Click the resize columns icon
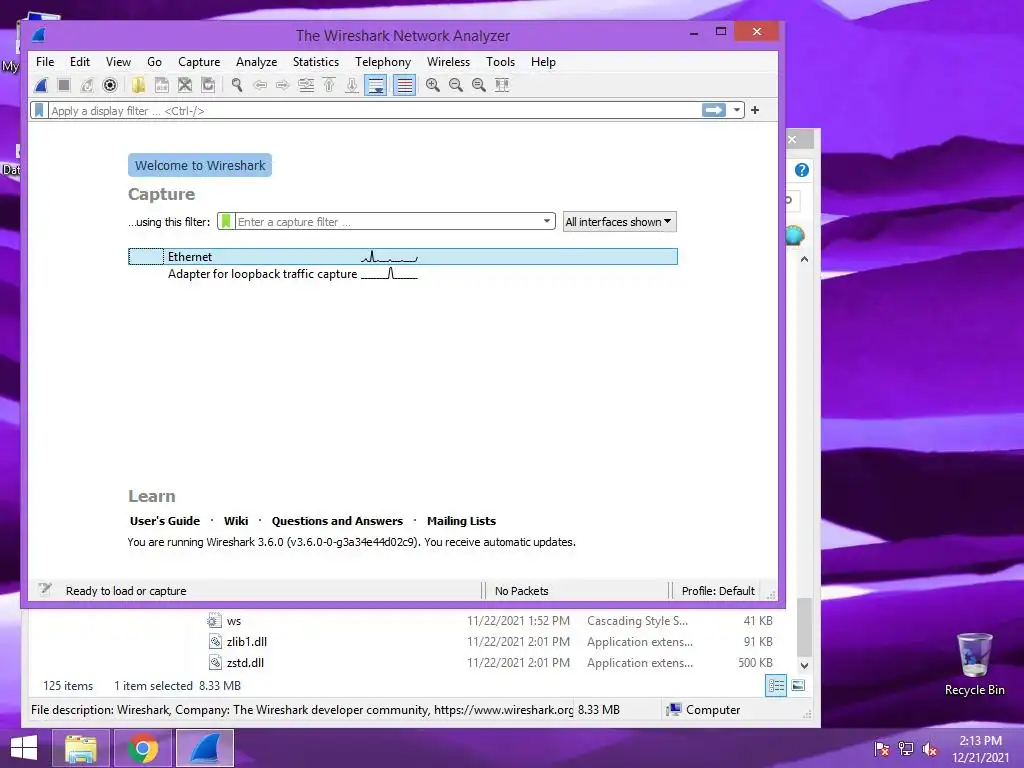Screen dimensions: 1024x768 502,85
